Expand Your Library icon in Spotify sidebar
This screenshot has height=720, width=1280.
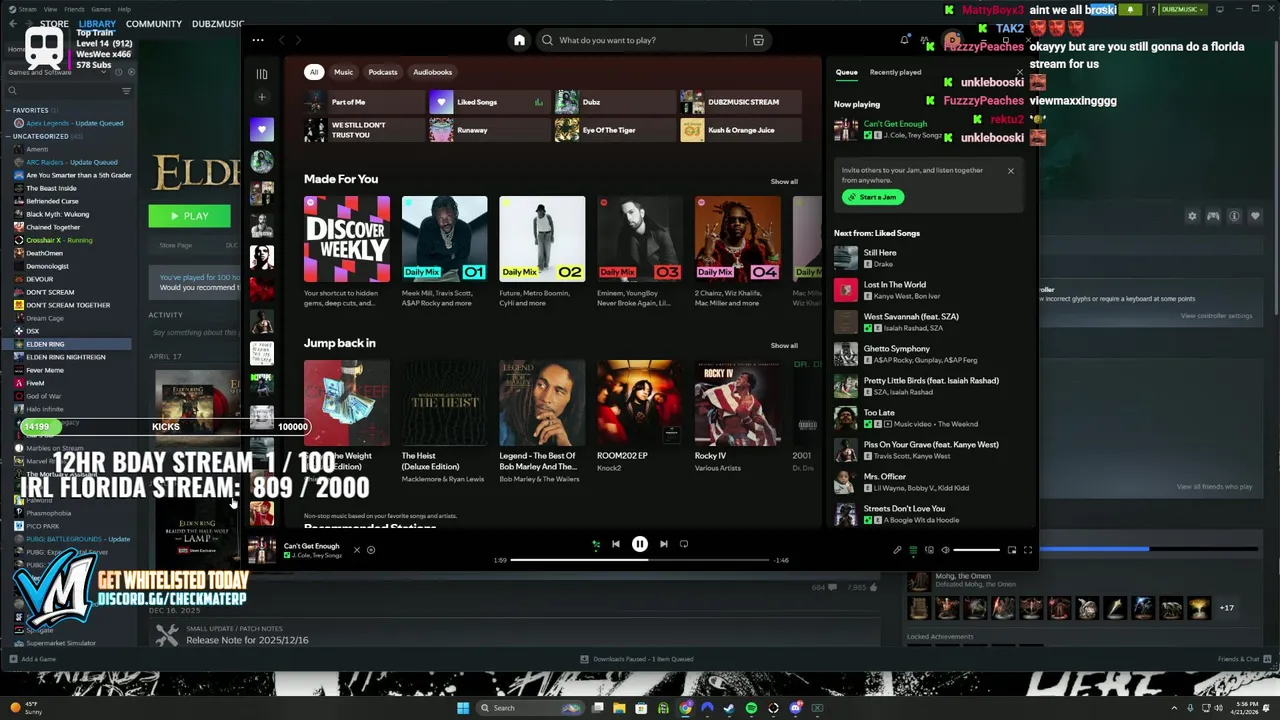(262, 73)
